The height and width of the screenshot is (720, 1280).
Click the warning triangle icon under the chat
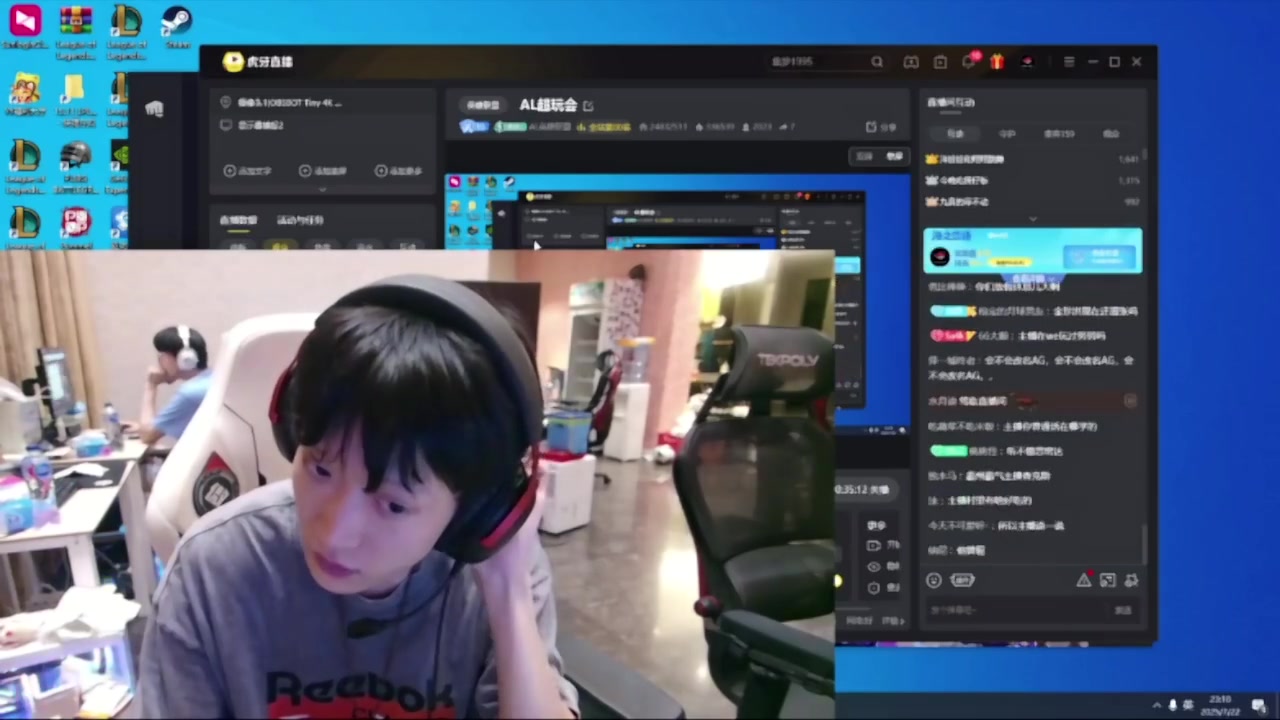pos(1084,580)
